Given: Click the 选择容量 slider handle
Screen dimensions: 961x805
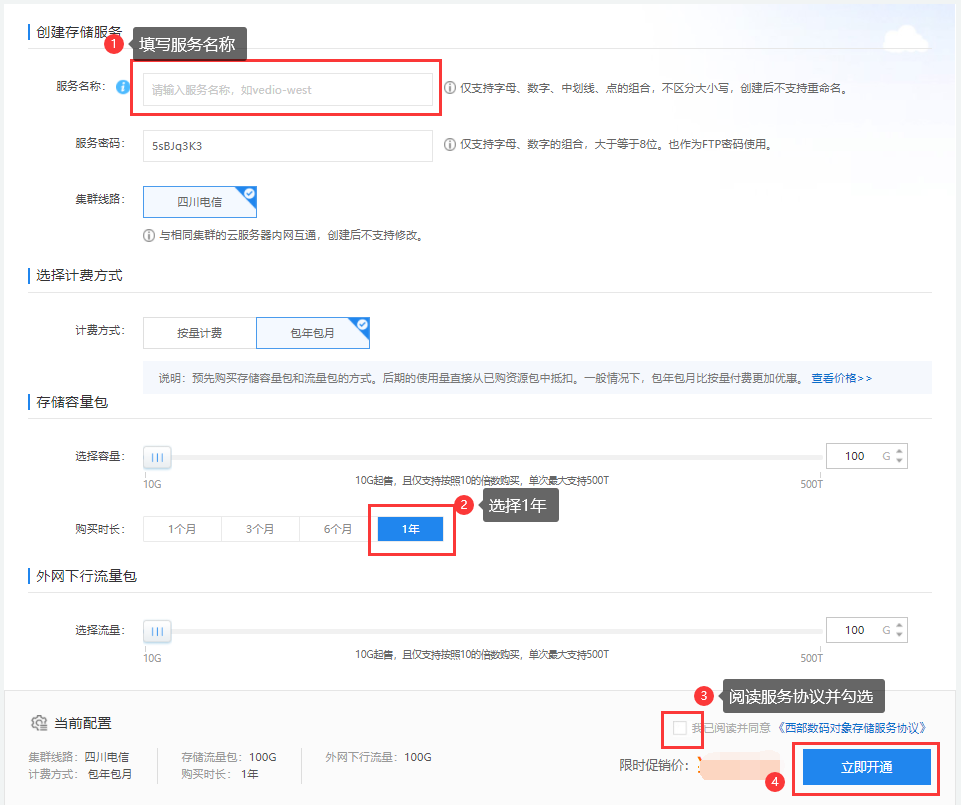Looking at the screenshot, I should (157, 457).
